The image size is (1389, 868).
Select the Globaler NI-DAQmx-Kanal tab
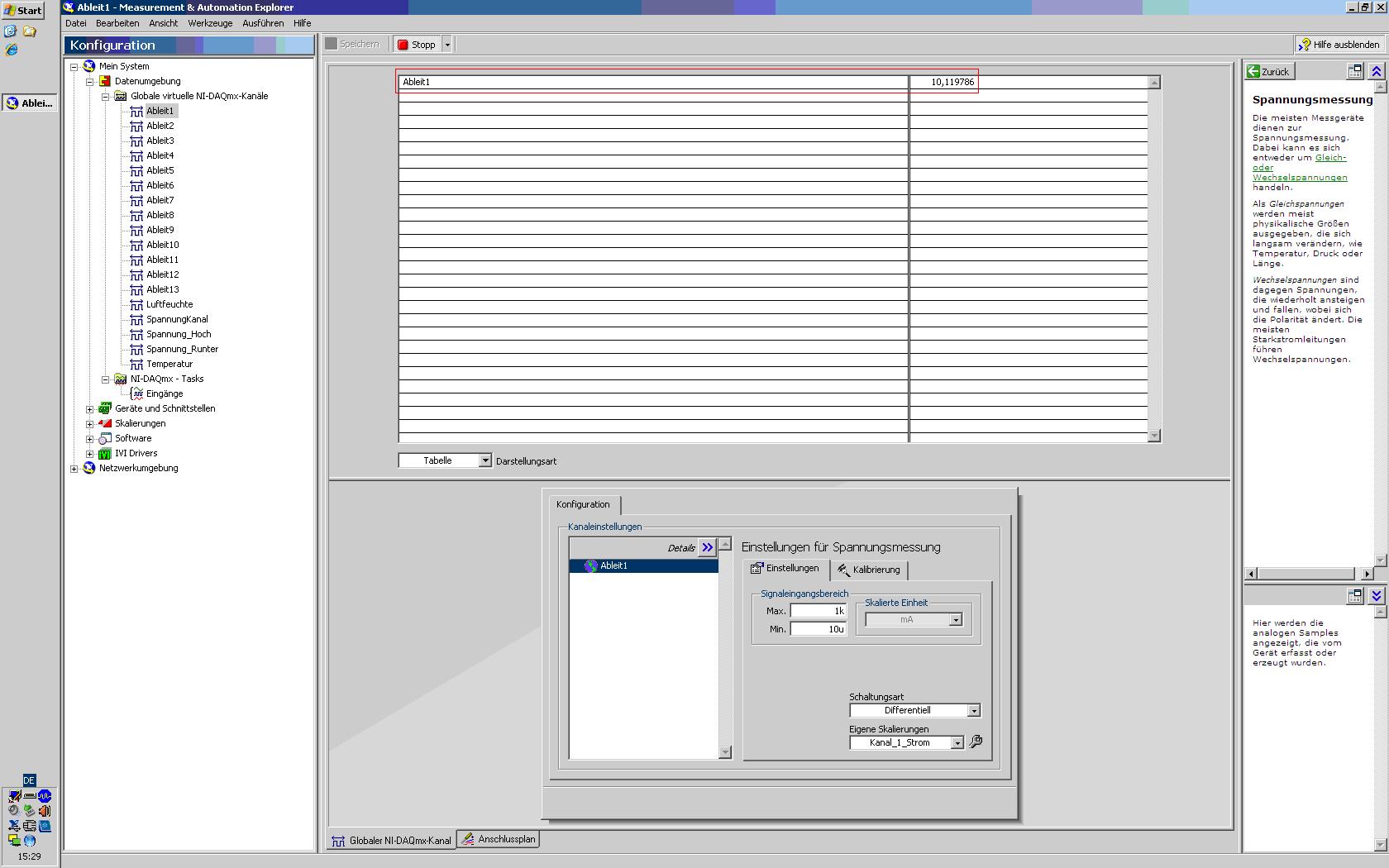(x=392, y=840)
